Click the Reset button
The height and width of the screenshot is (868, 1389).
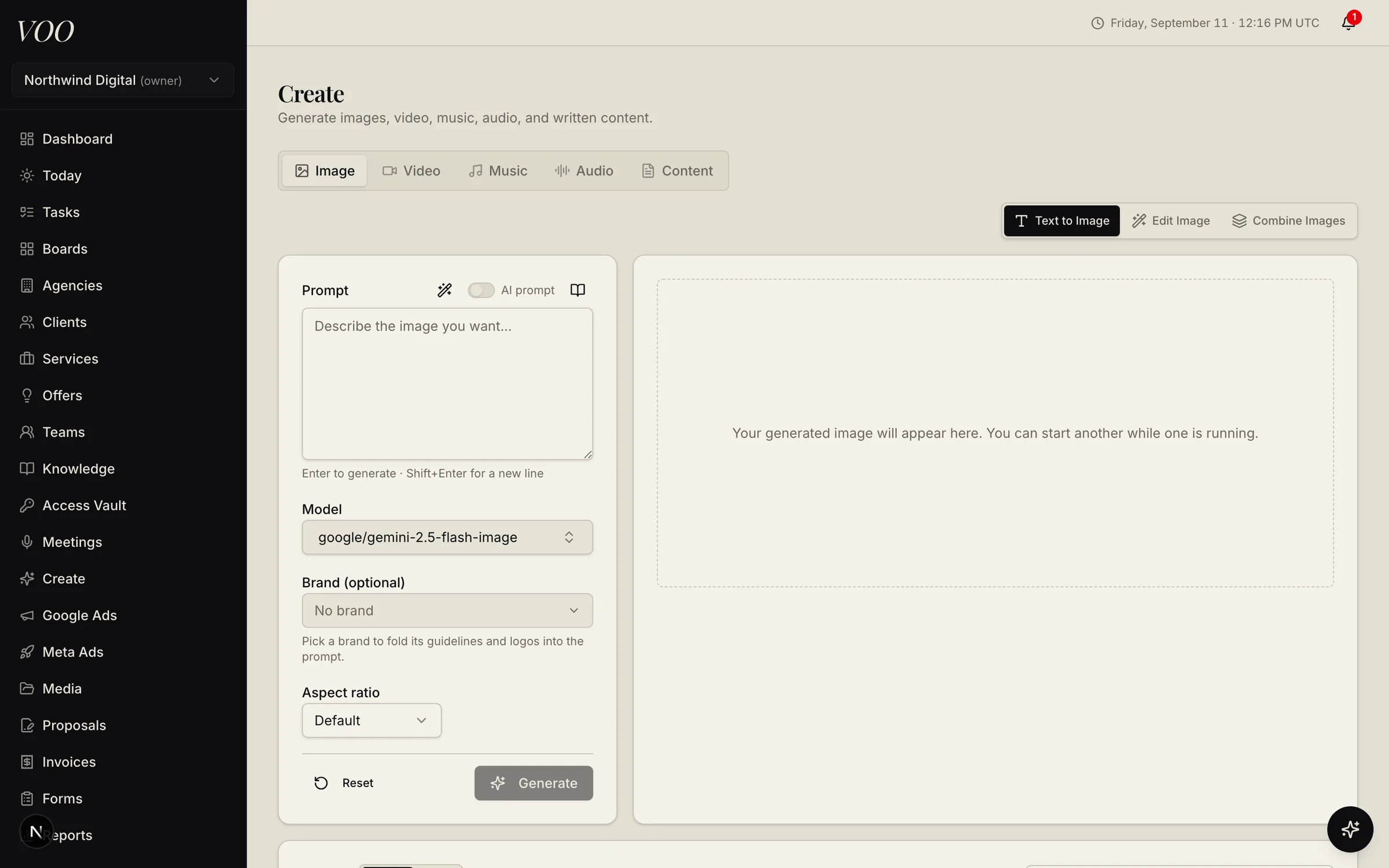click(x=344, y=783)
